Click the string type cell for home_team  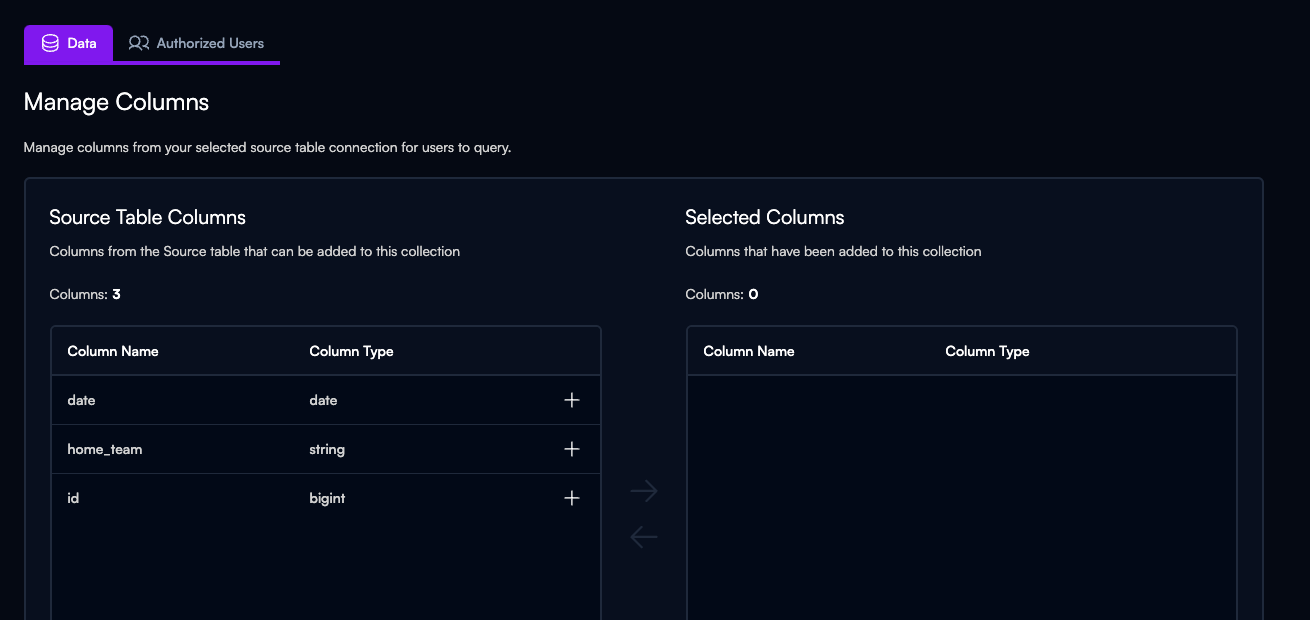coord(327,449)
